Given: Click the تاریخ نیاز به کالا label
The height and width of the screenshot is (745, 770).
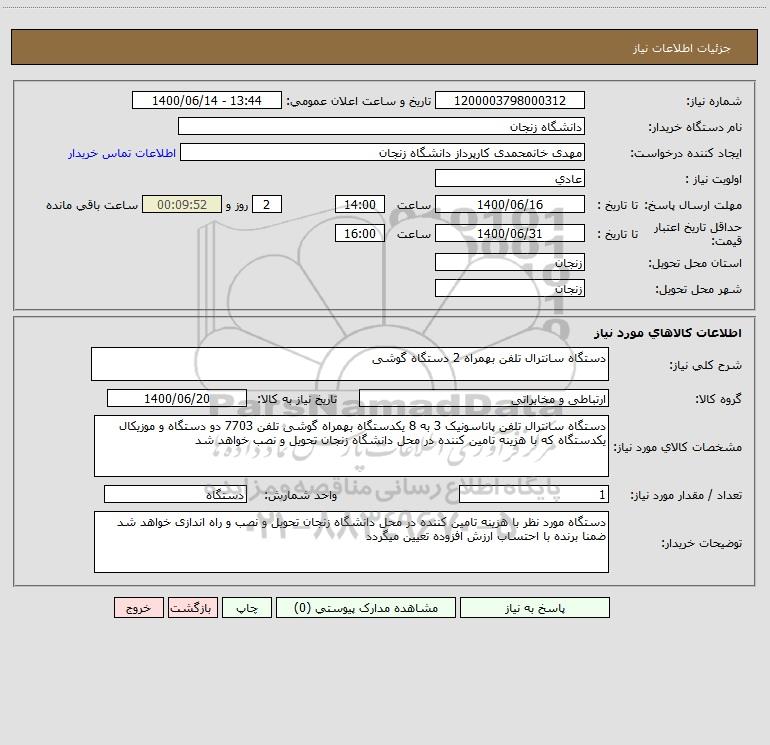Looking at the screenshot, I should pyautogui.click(x=298, y=399).
